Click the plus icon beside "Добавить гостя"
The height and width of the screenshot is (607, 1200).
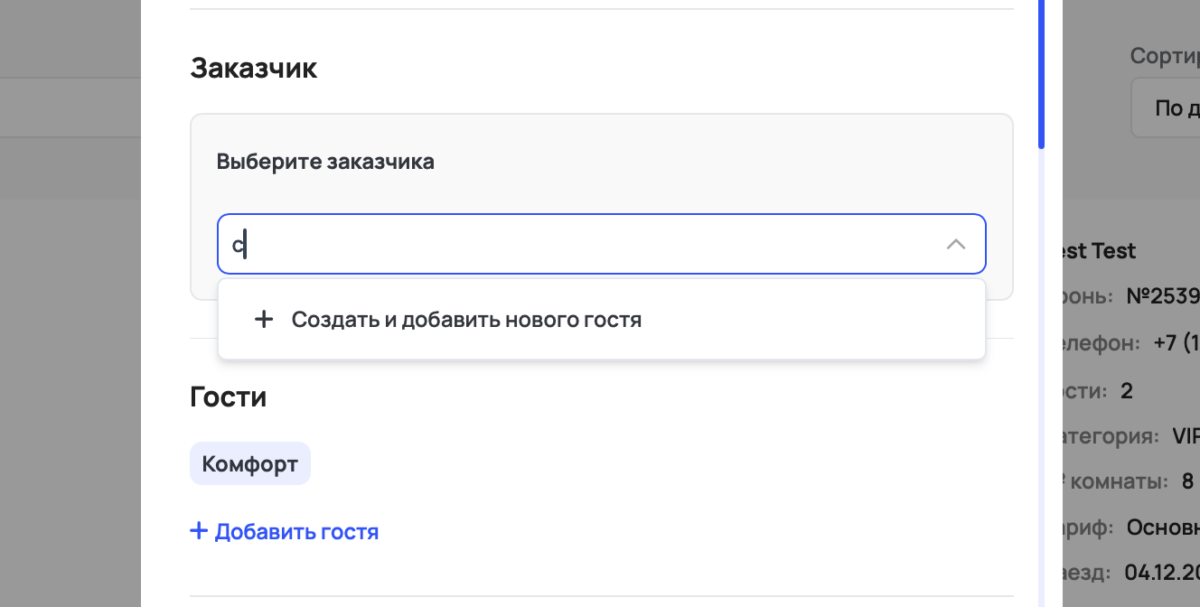tap(197, 531)
